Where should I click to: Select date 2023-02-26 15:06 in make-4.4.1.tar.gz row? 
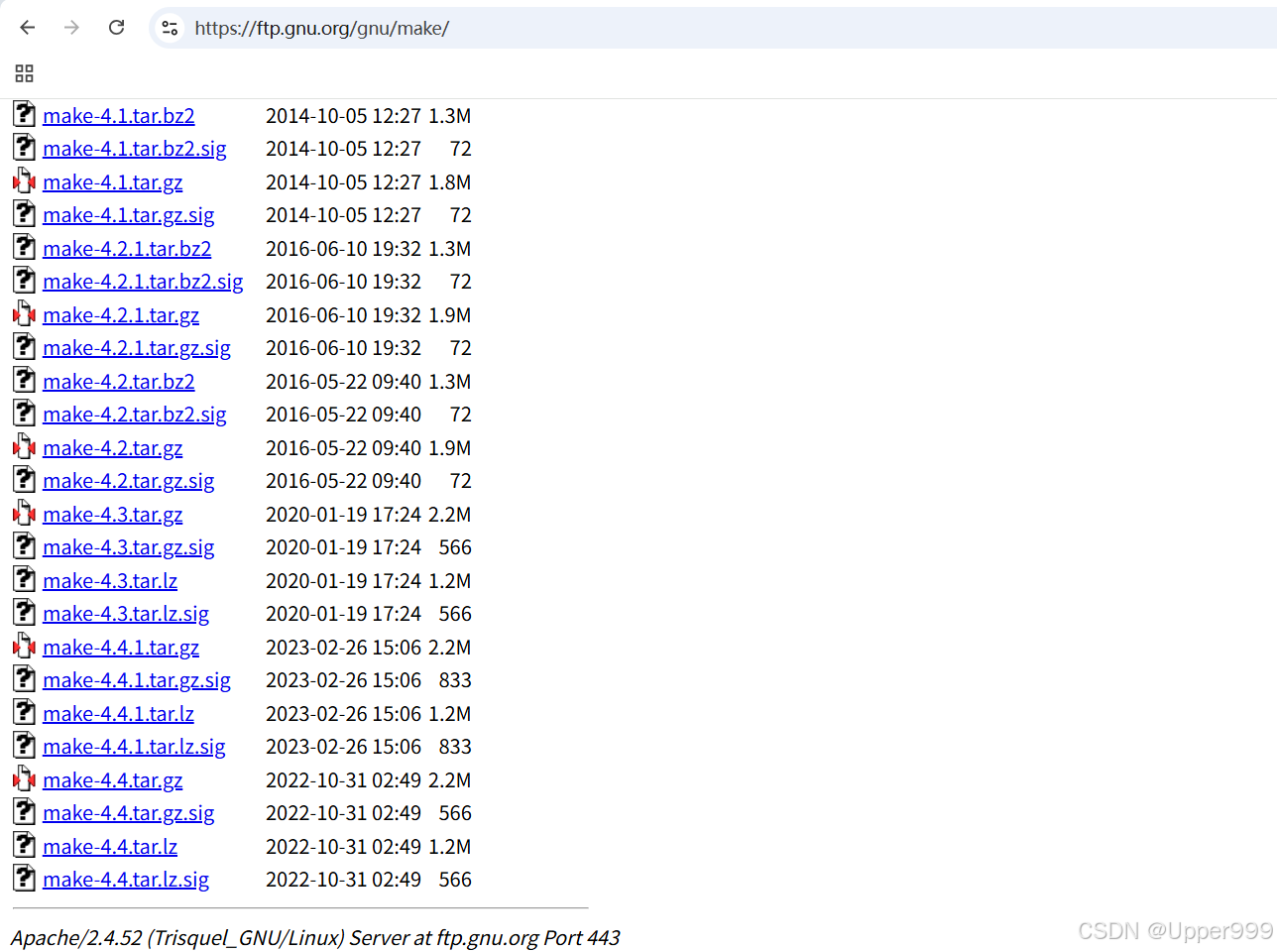[x=343, y=648]
